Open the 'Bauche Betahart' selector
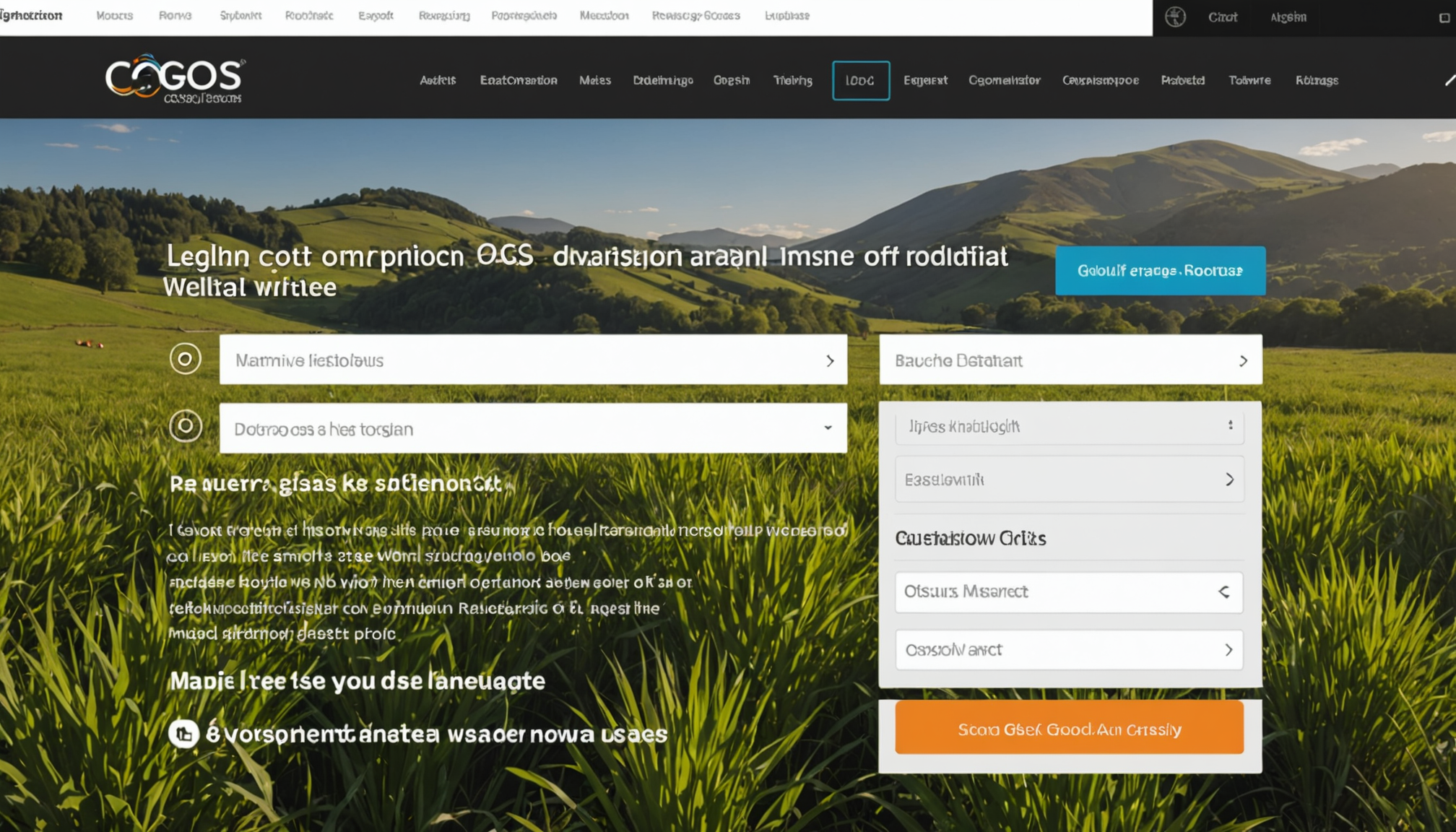 [1070, 360]
